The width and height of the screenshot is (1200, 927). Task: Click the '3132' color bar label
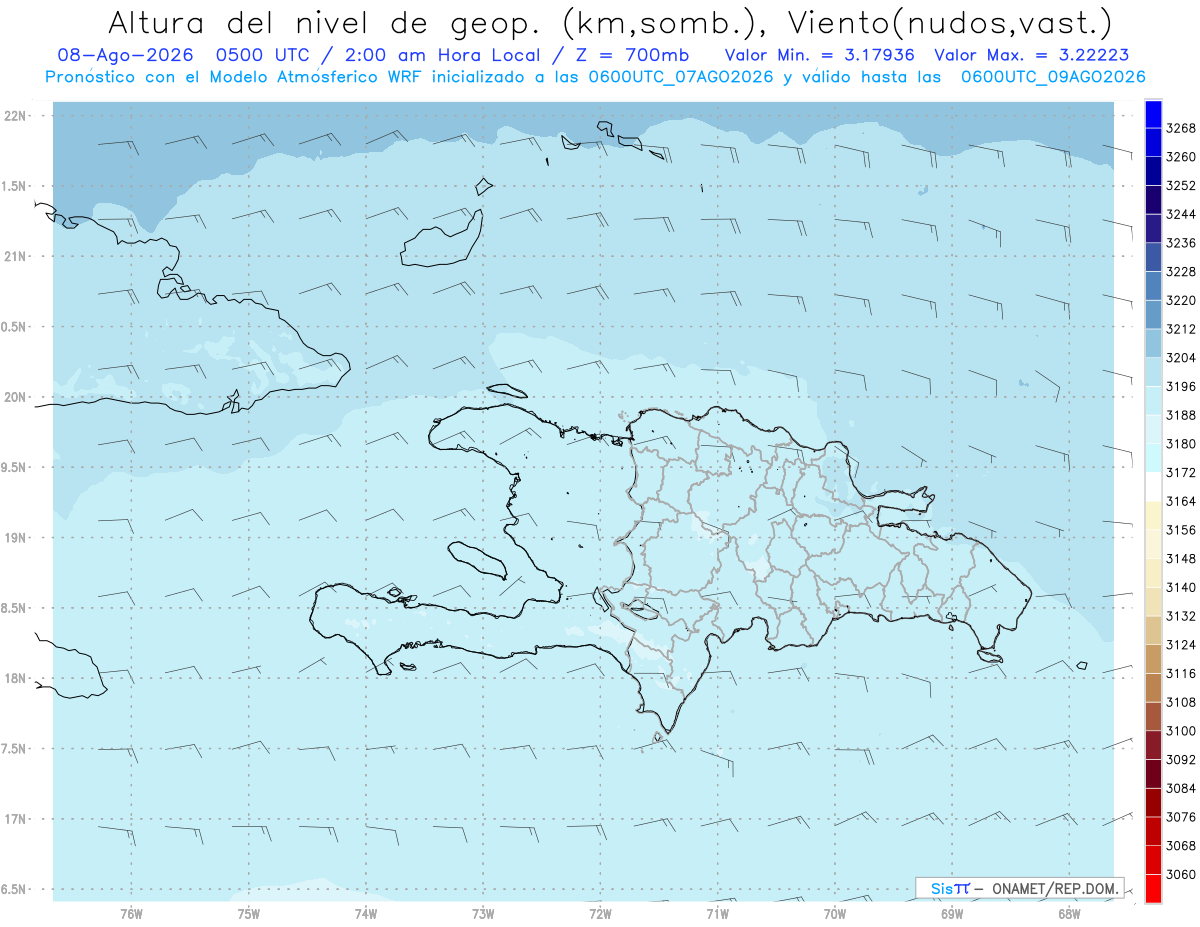point(1180,616)
